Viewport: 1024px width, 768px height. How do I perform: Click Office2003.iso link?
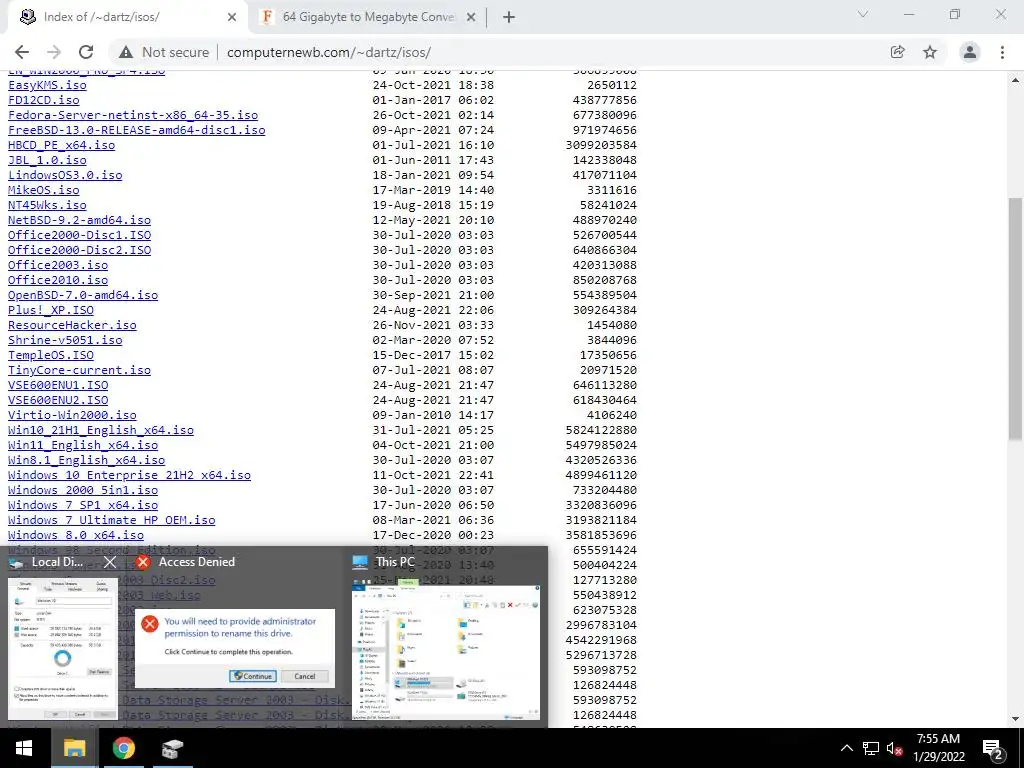click(57, 265)
